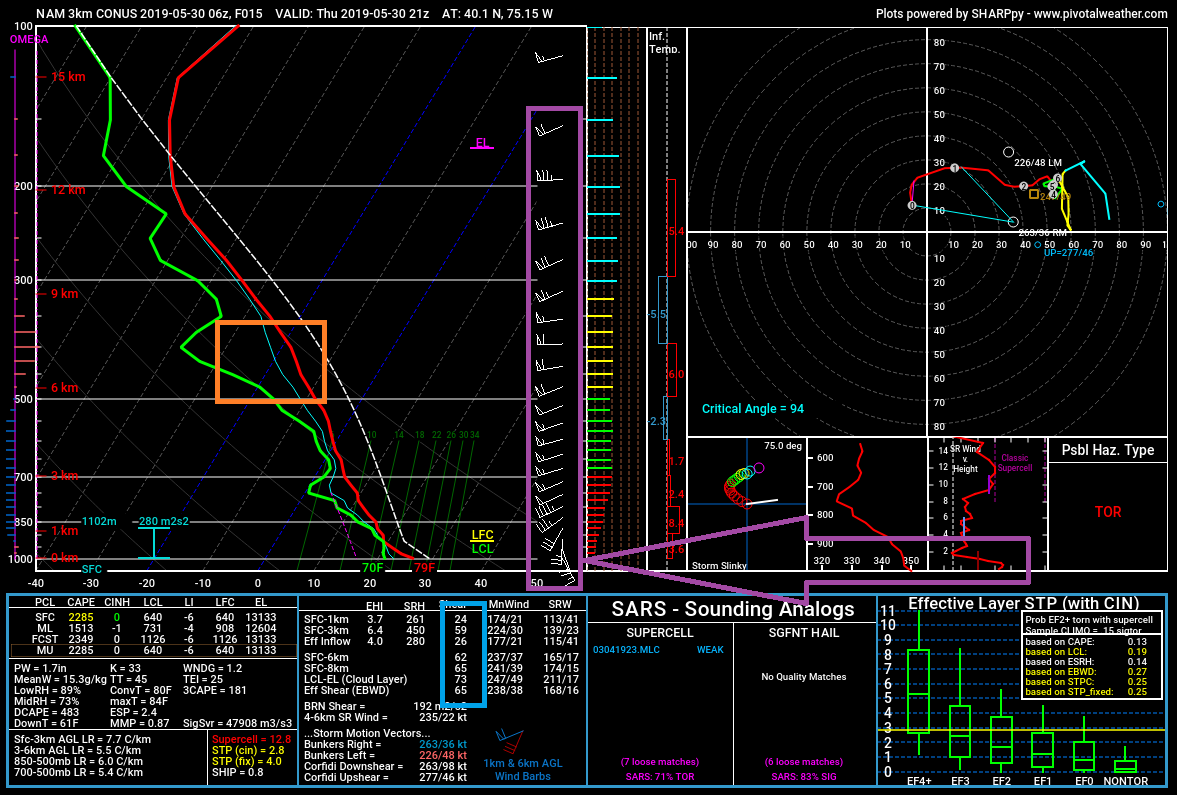This screenshot has width=1177, height=795.
Task: Click the Bunkers right-mover circle on the hodograph
Action: [1014, 222]
